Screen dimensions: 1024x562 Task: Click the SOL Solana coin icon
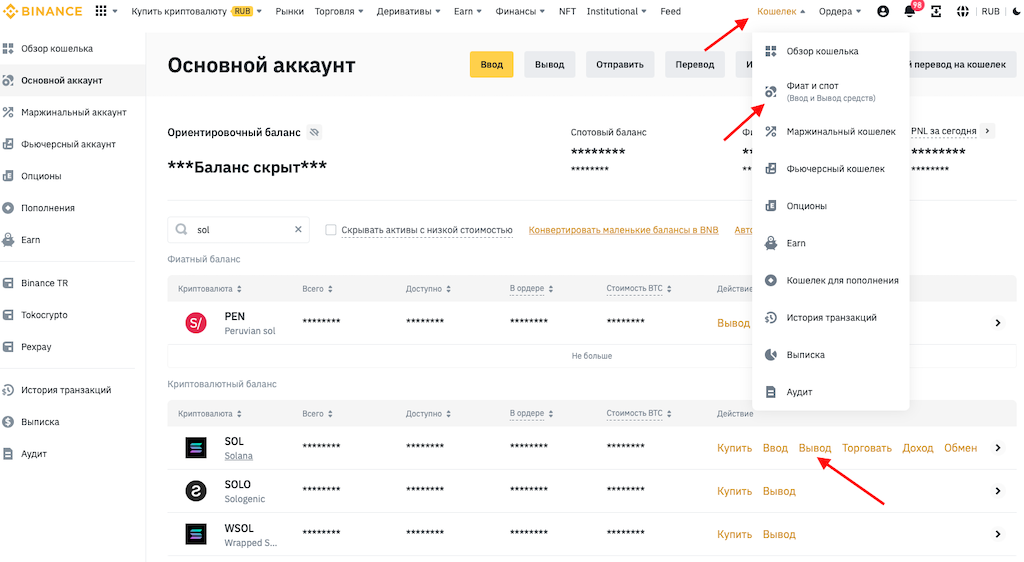[196, 448]
